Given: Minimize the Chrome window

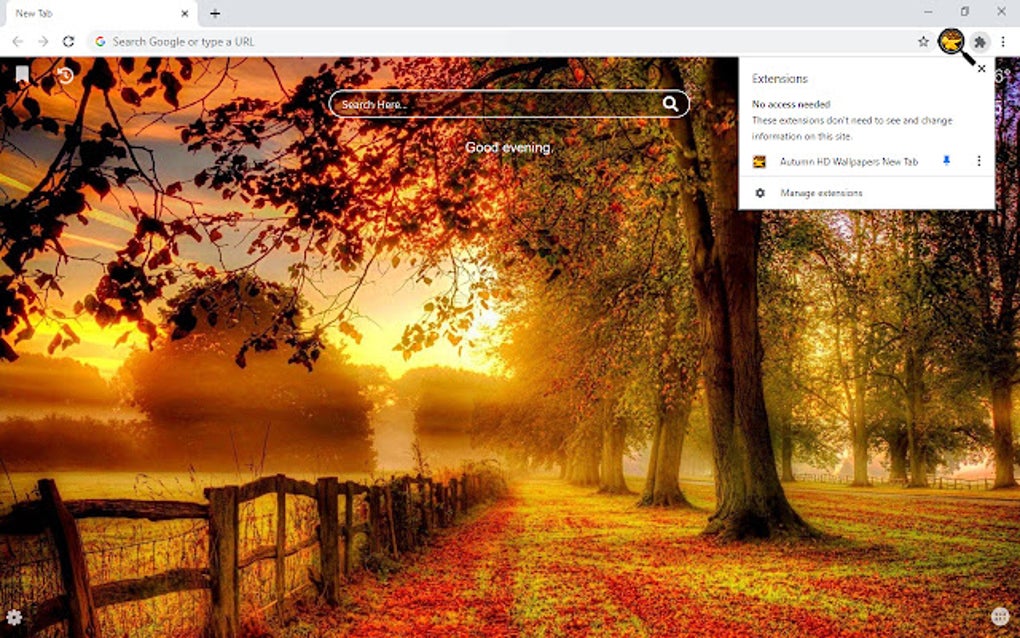Looking at the screenshot, I should (928, 12).
